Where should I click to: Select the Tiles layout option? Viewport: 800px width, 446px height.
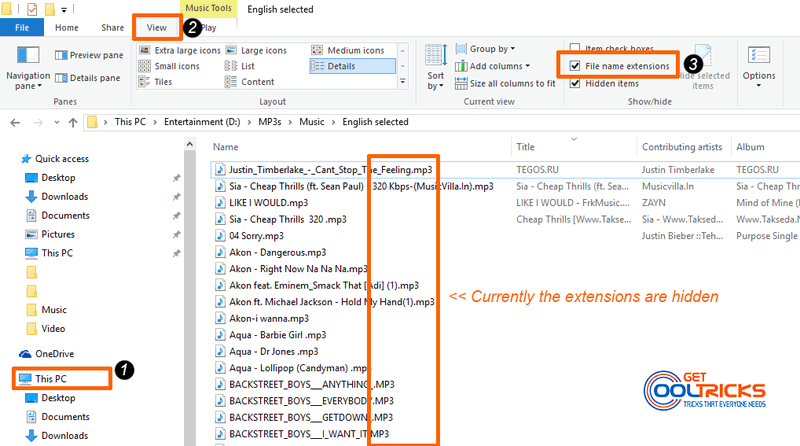(156, 82)
